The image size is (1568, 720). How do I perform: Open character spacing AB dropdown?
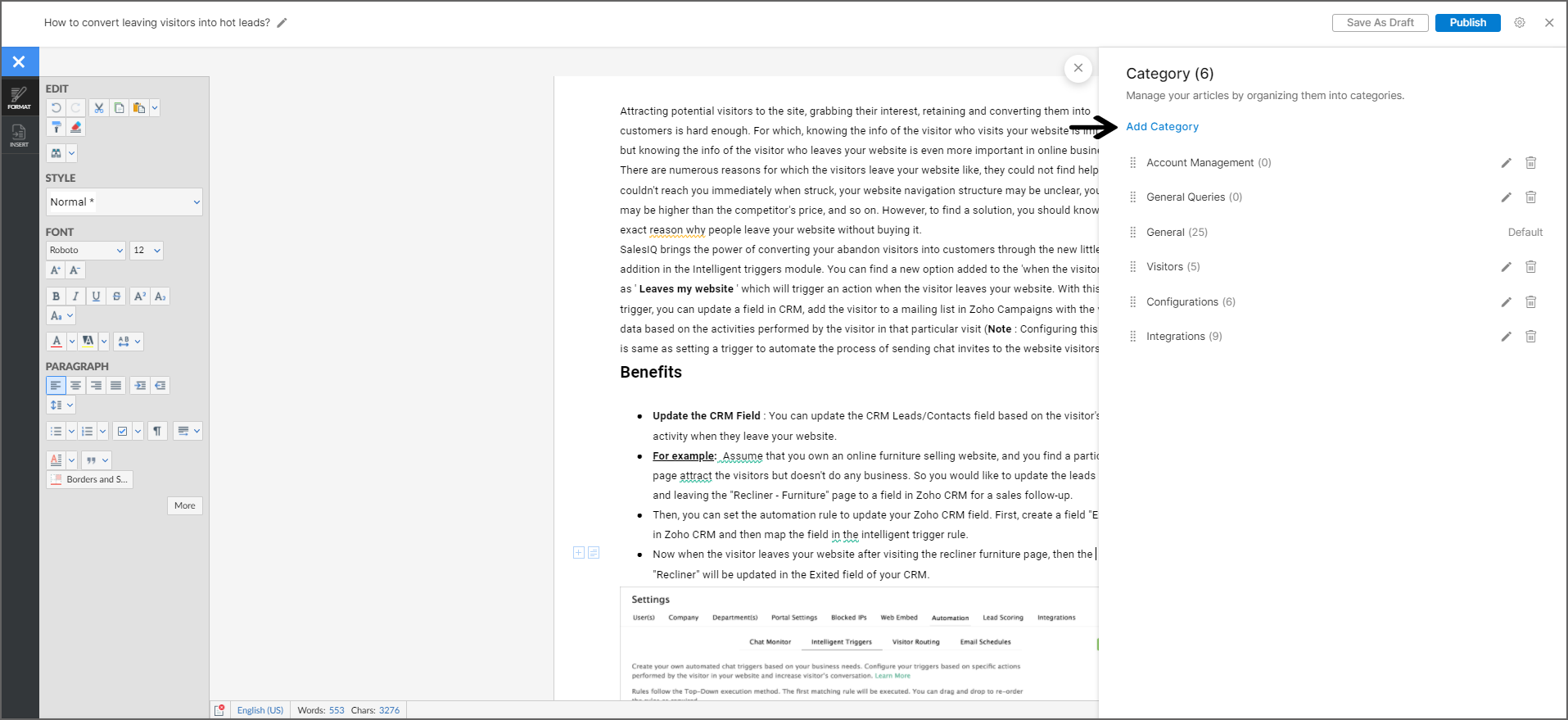(129, 342)
